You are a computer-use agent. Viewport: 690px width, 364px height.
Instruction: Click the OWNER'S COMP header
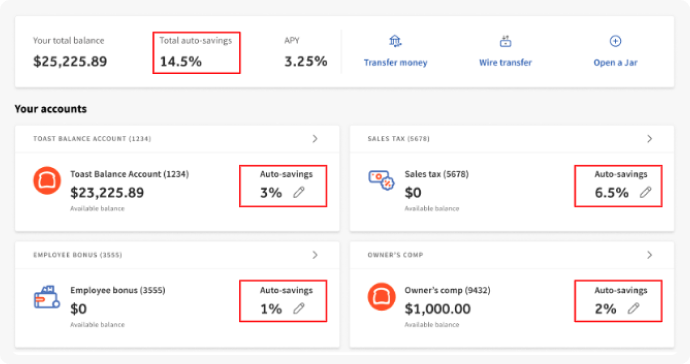(395, 255)
